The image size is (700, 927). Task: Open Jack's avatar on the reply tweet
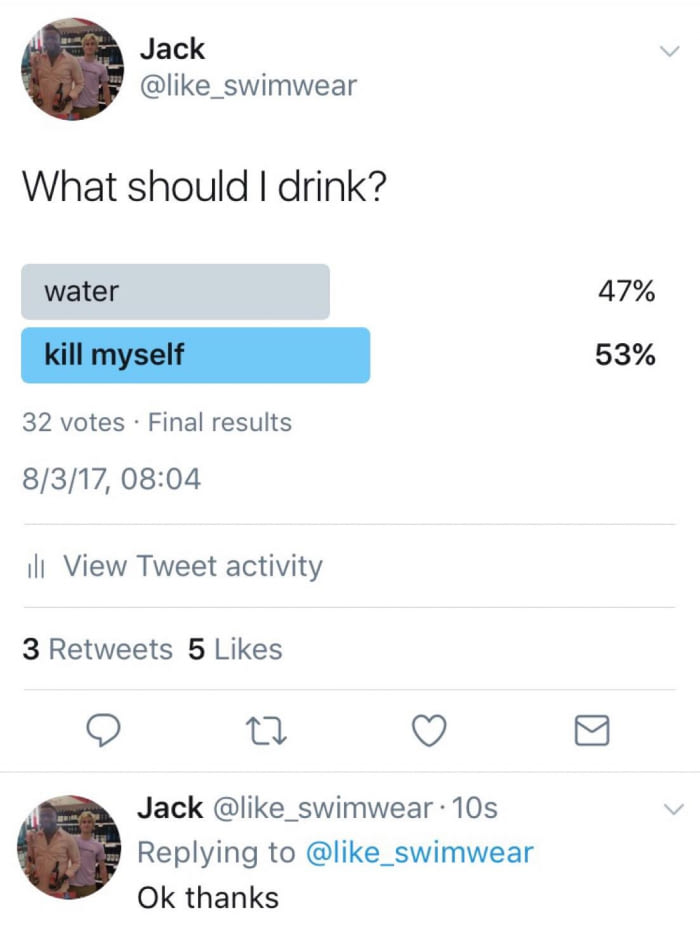click(x=69, y=847)
